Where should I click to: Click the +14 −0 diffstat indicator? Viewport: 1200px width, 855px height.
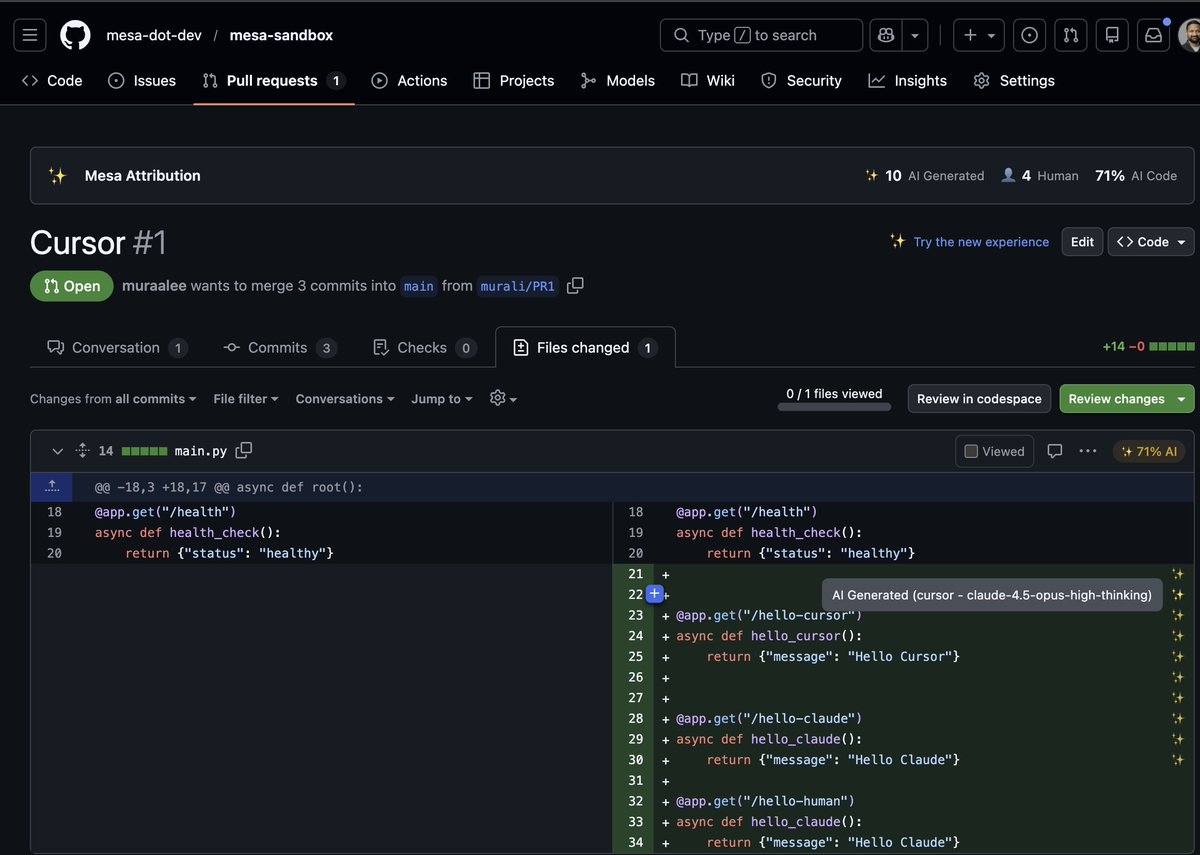coord(1148,347)
